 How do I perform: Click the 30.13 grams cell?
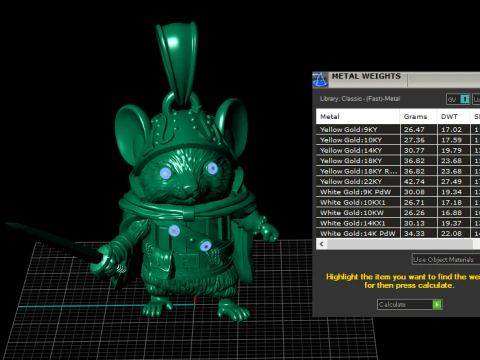[418, 223]
